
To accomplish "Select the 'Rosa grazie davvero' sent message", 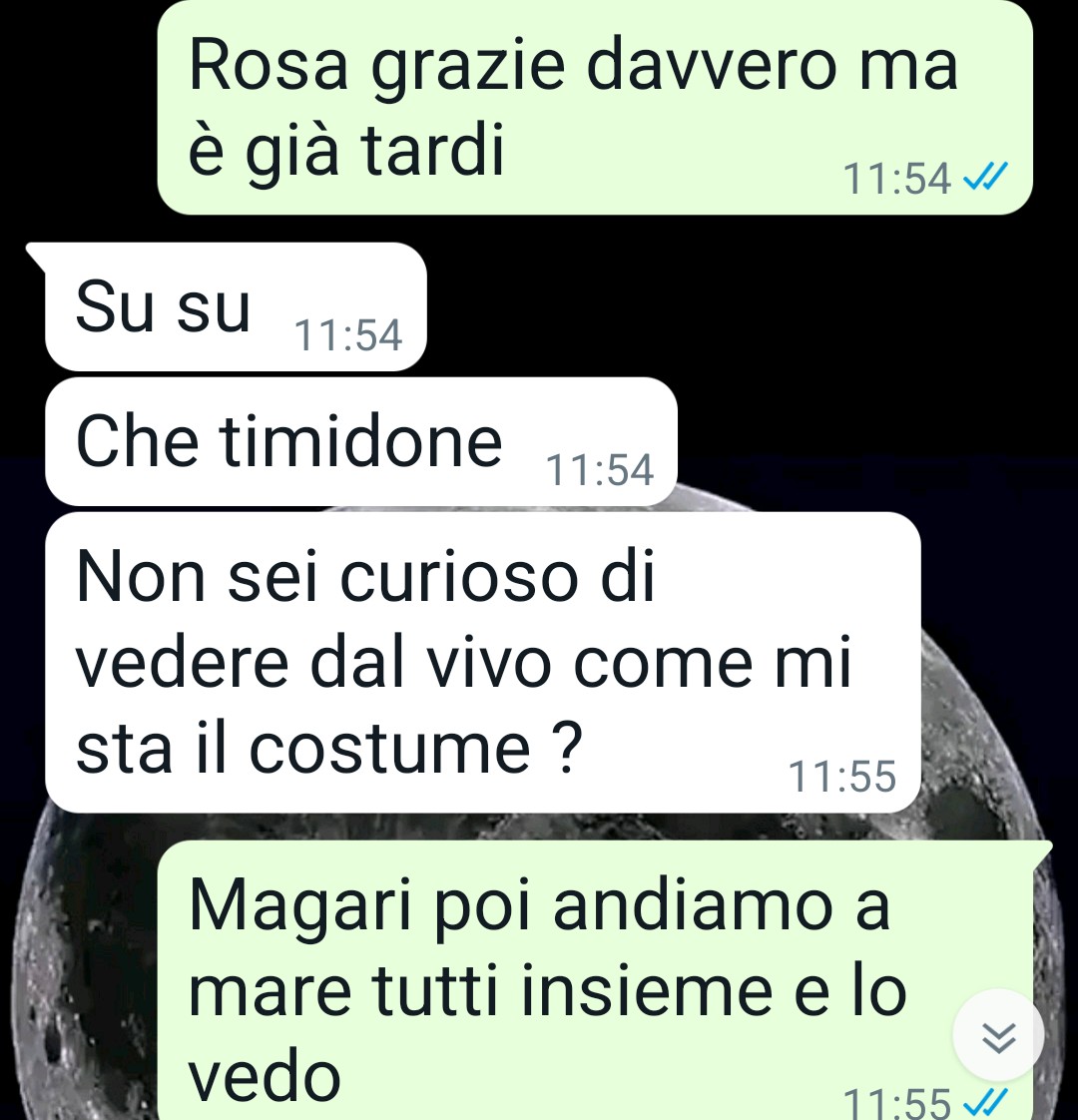I will tap(594, 107).
